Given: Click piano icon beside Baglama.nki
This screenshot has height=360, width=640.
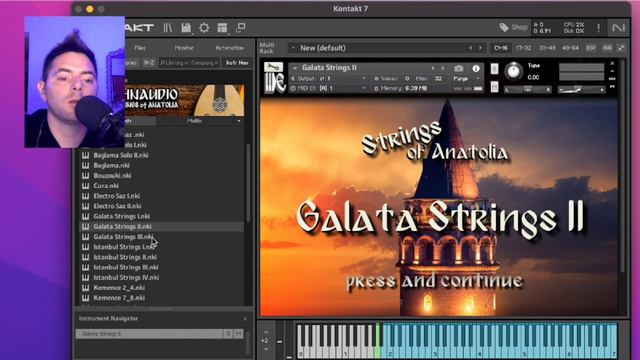Looking at the screenshot, I should point(85,165).
